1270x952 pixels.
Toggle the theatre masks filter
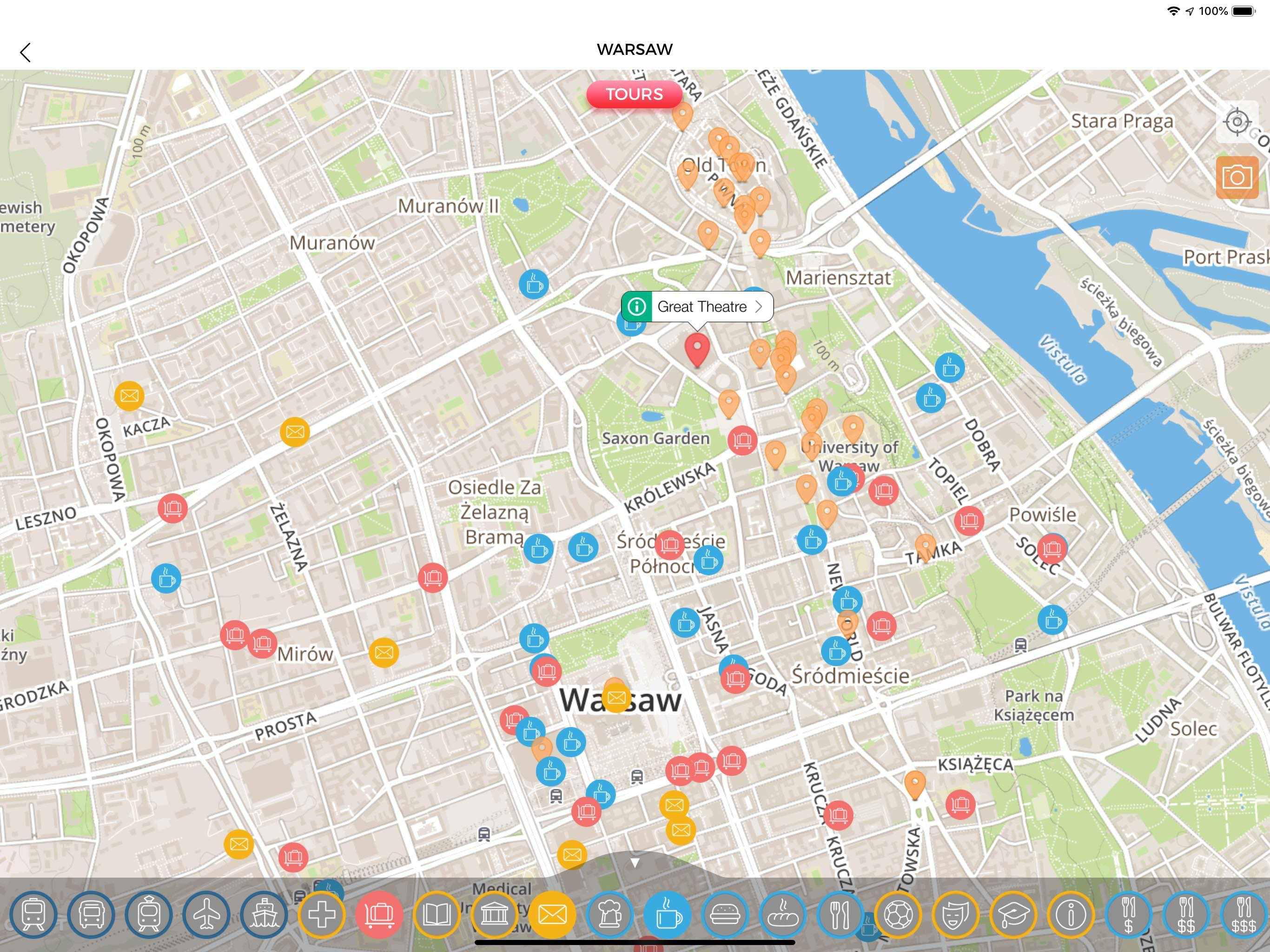[x=955, y=915]
